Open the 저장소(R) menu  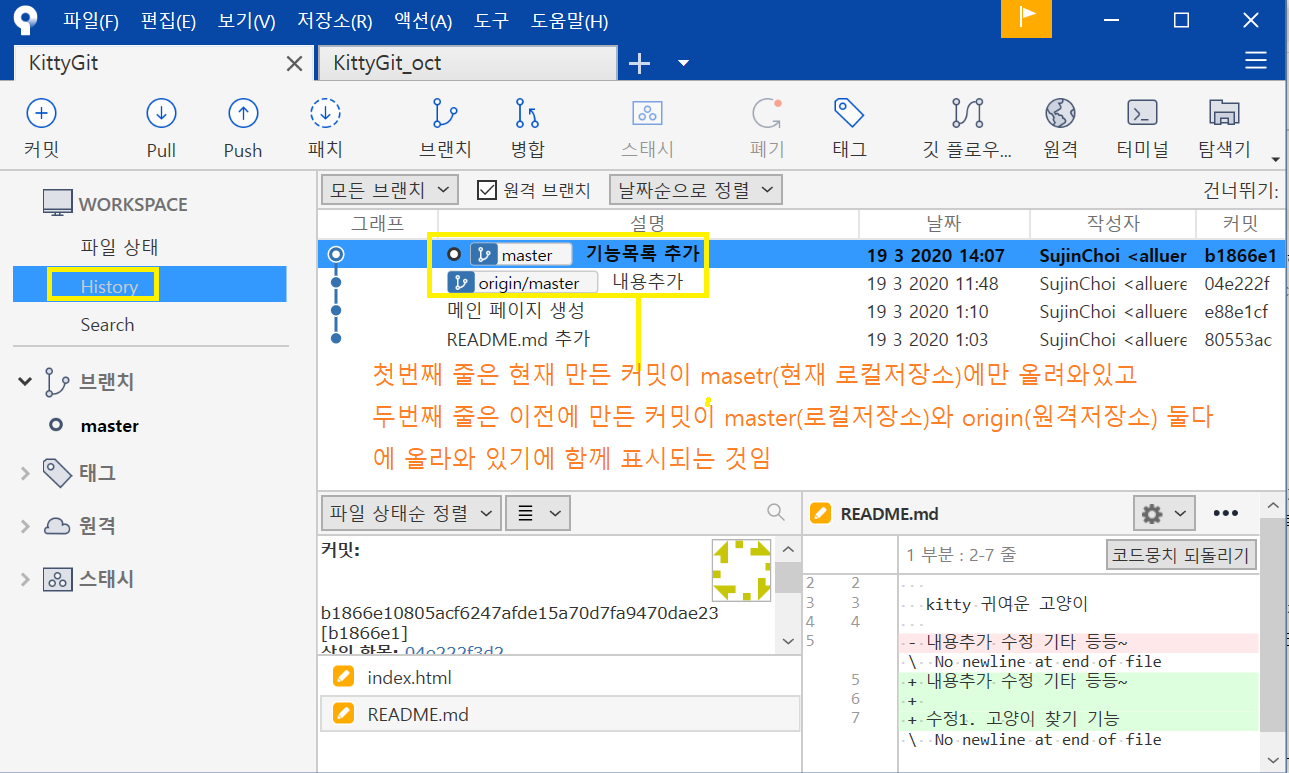[x=335, y=21]
